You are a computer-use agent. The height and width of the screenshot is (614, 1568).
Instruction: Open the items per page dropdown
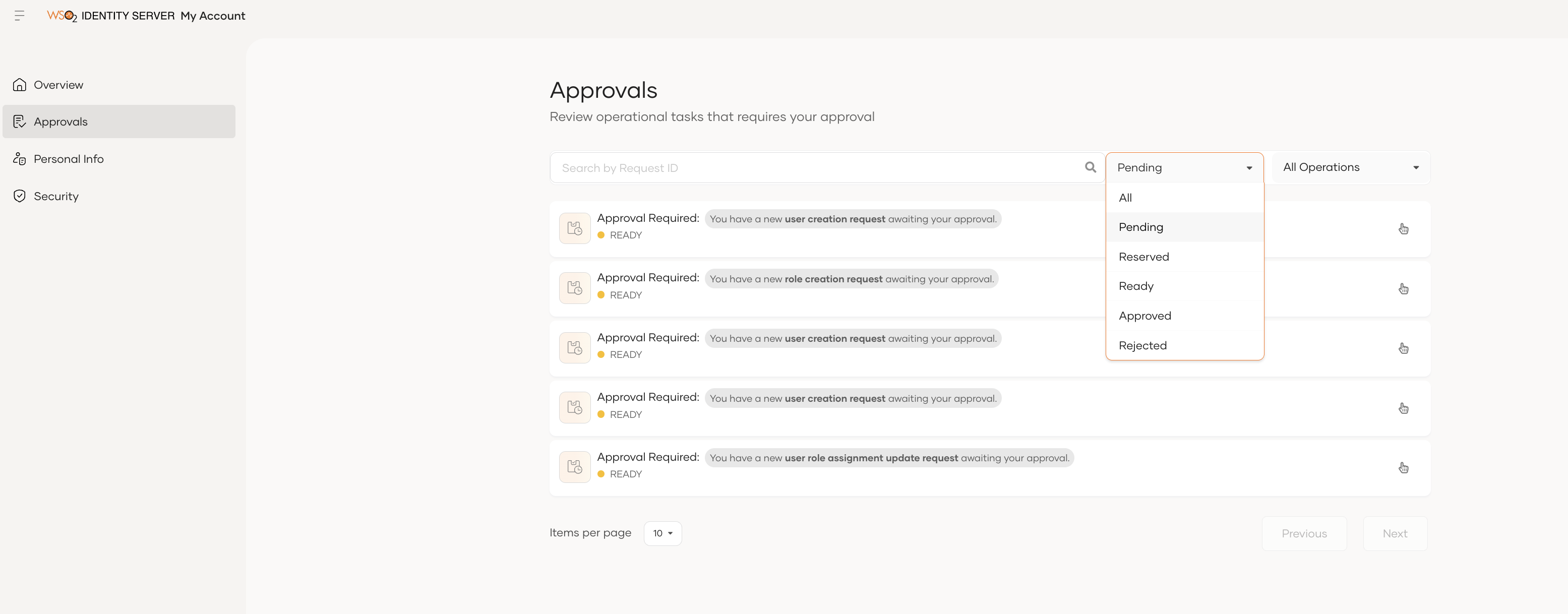tap(662, 533)
